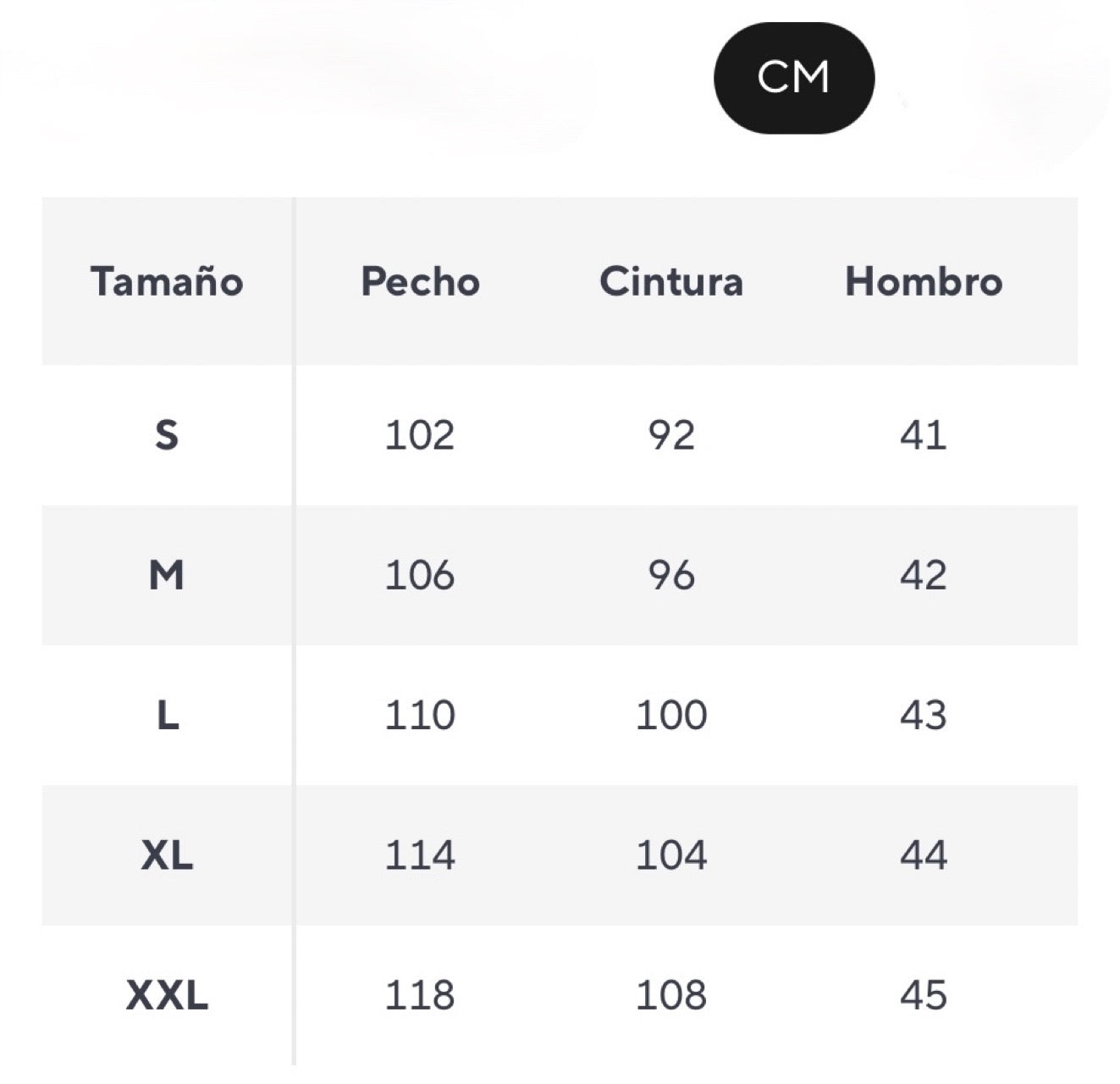
Task: Click the Tamaño column header
Action: click(167, 282)
